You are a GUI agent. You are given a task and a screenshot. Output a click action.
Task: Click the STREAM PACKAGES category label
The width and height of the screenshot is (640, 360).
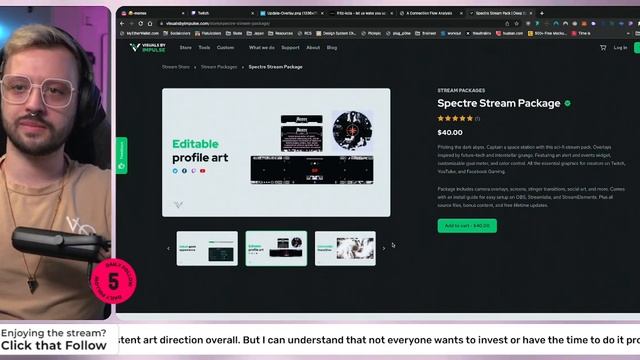(x=461, y=90)
